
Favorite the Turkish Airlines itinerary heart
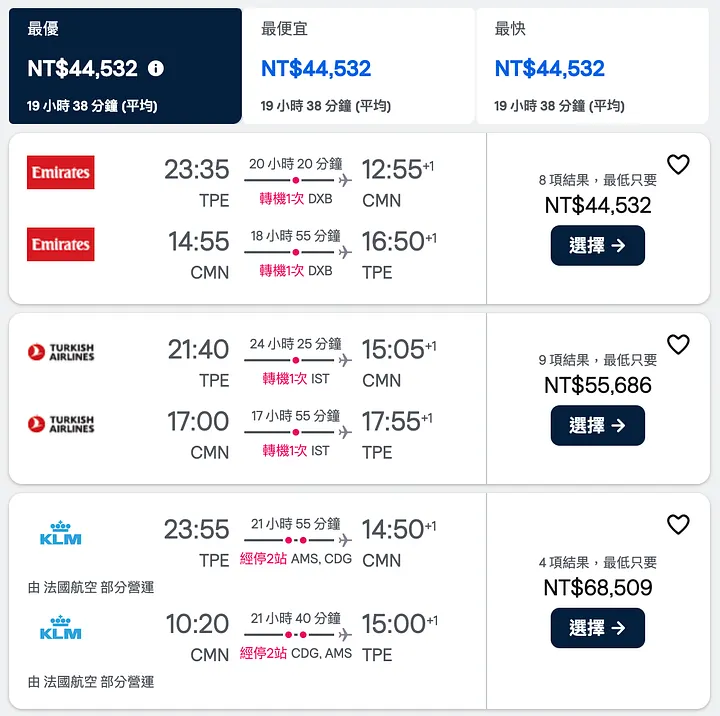[678, 345]
